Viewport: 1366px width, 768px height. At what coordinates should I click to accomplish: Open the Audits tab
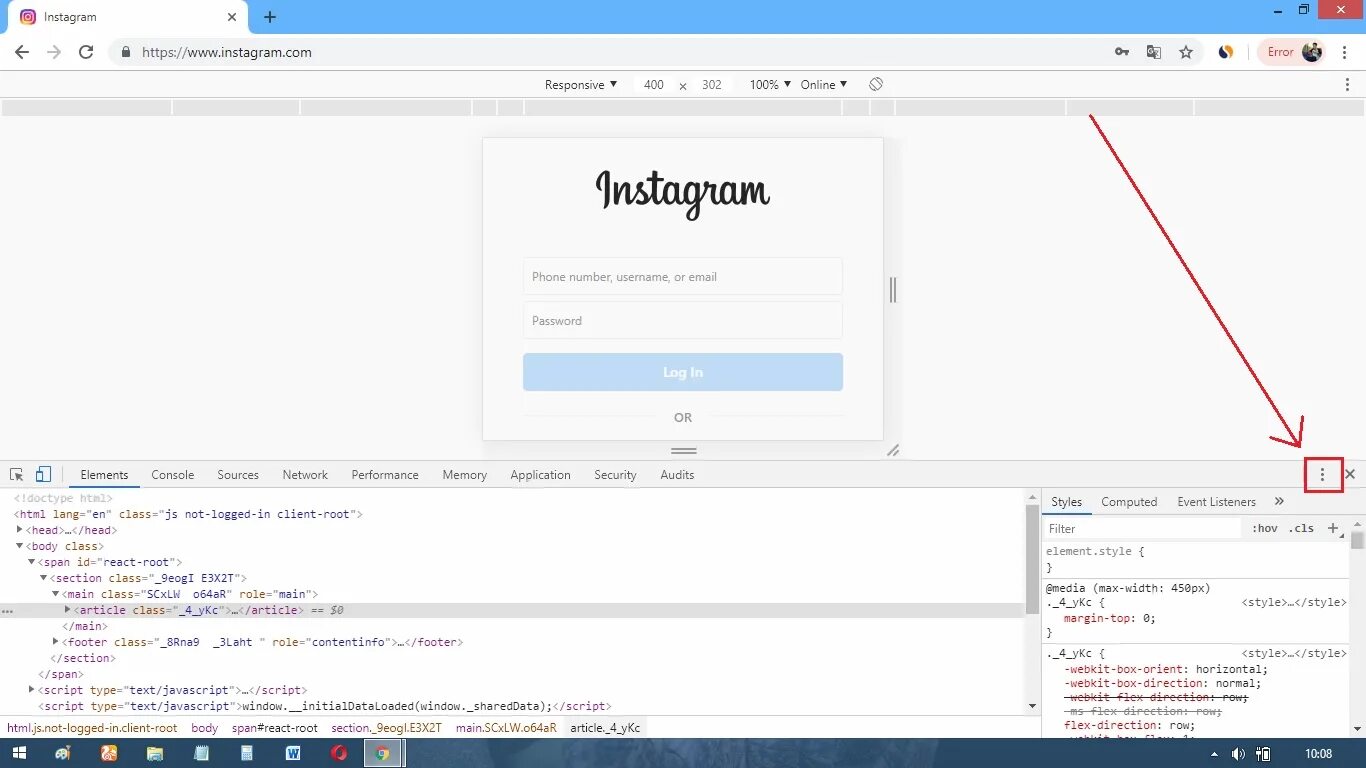pyautogui.click(x=677, y=475)
